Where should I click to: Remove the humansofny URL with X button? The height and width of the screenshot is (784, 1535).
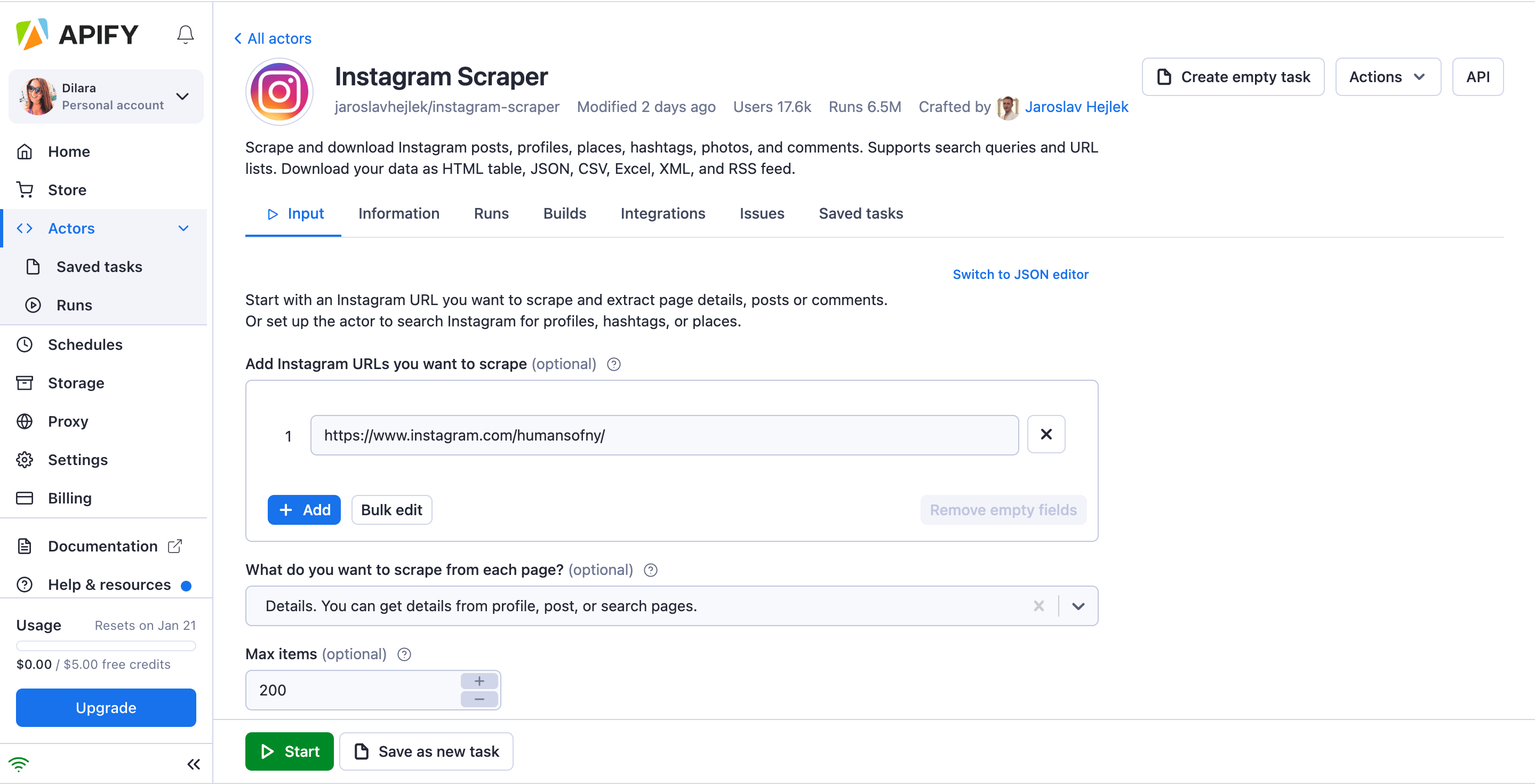pyautogui.click(x=1046, y=434)
